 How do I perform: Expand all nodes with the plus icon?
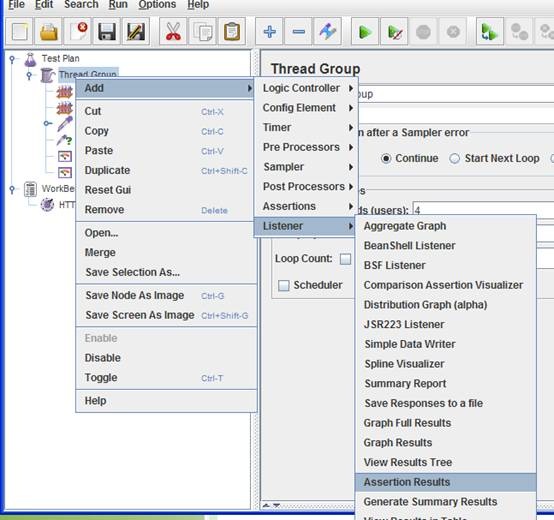tap(269, 32)
